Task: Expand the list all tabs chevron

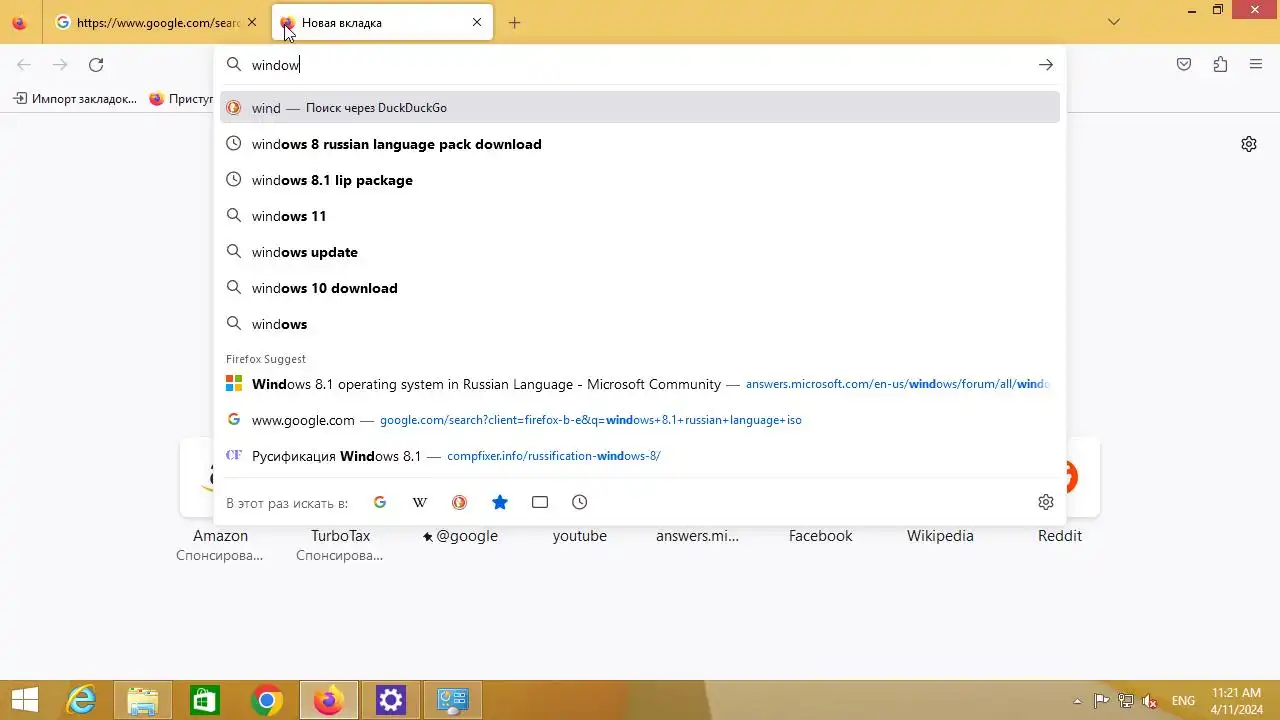Action: coord(1114,22)
